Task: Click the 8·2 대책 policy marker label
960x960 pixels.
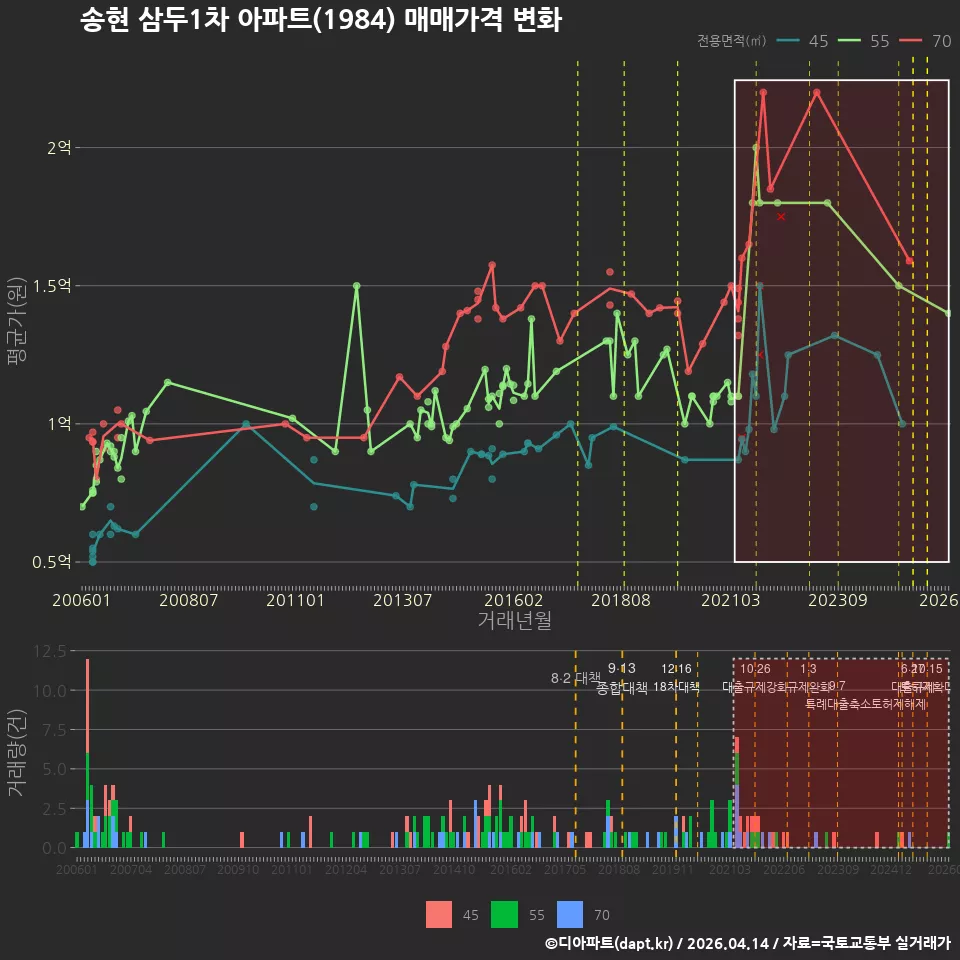Action: pyautogui.click(x=576, y=678)
